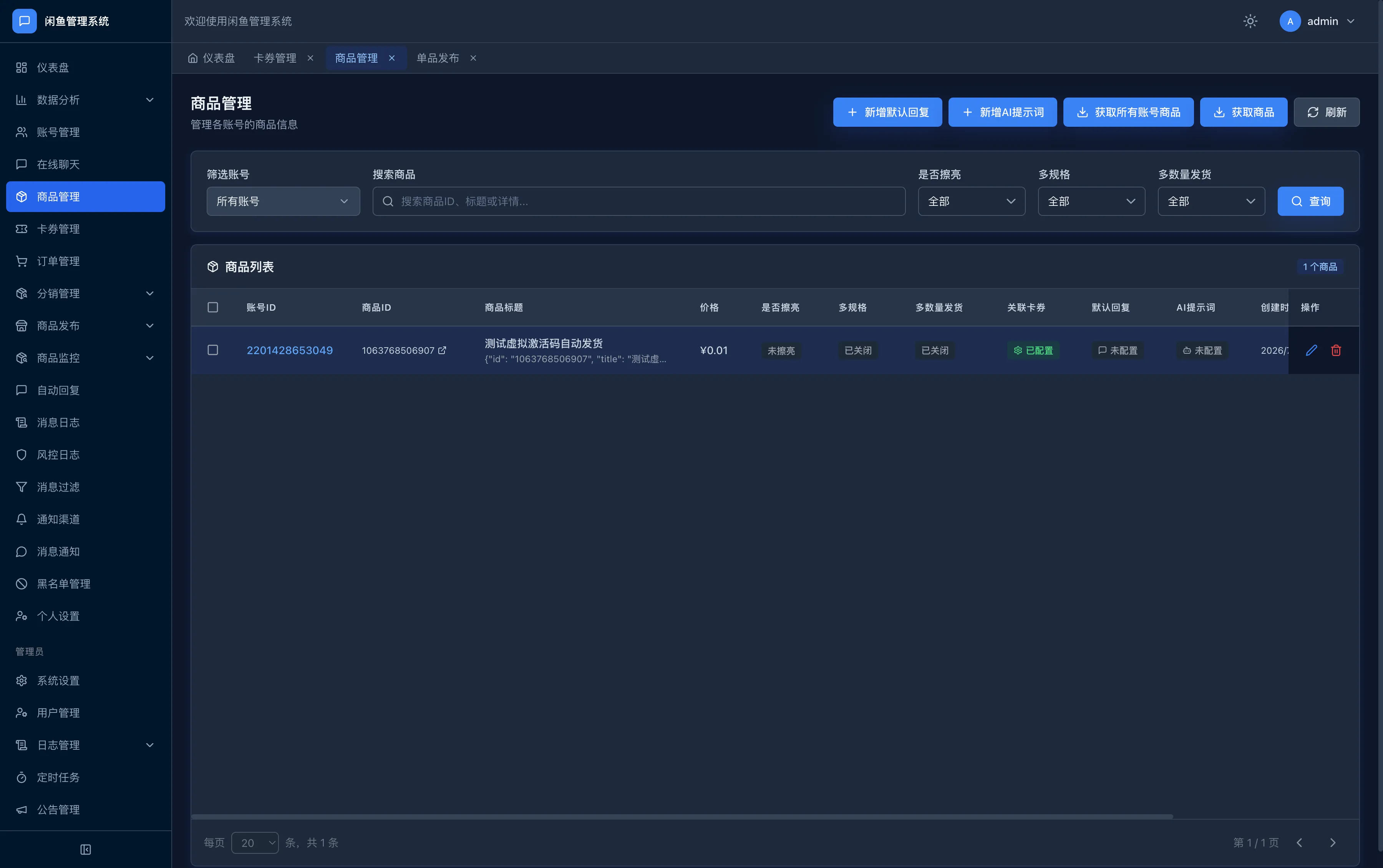Open 黑名单管理 in the sidebar
Viewport: 1383px width, 868px height.
[x=86, y=584]
